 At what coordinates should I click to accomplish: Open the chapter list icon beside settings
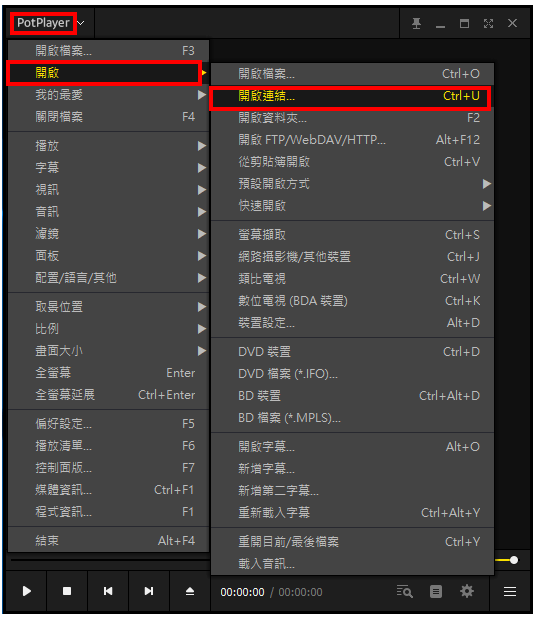point(436,591)
